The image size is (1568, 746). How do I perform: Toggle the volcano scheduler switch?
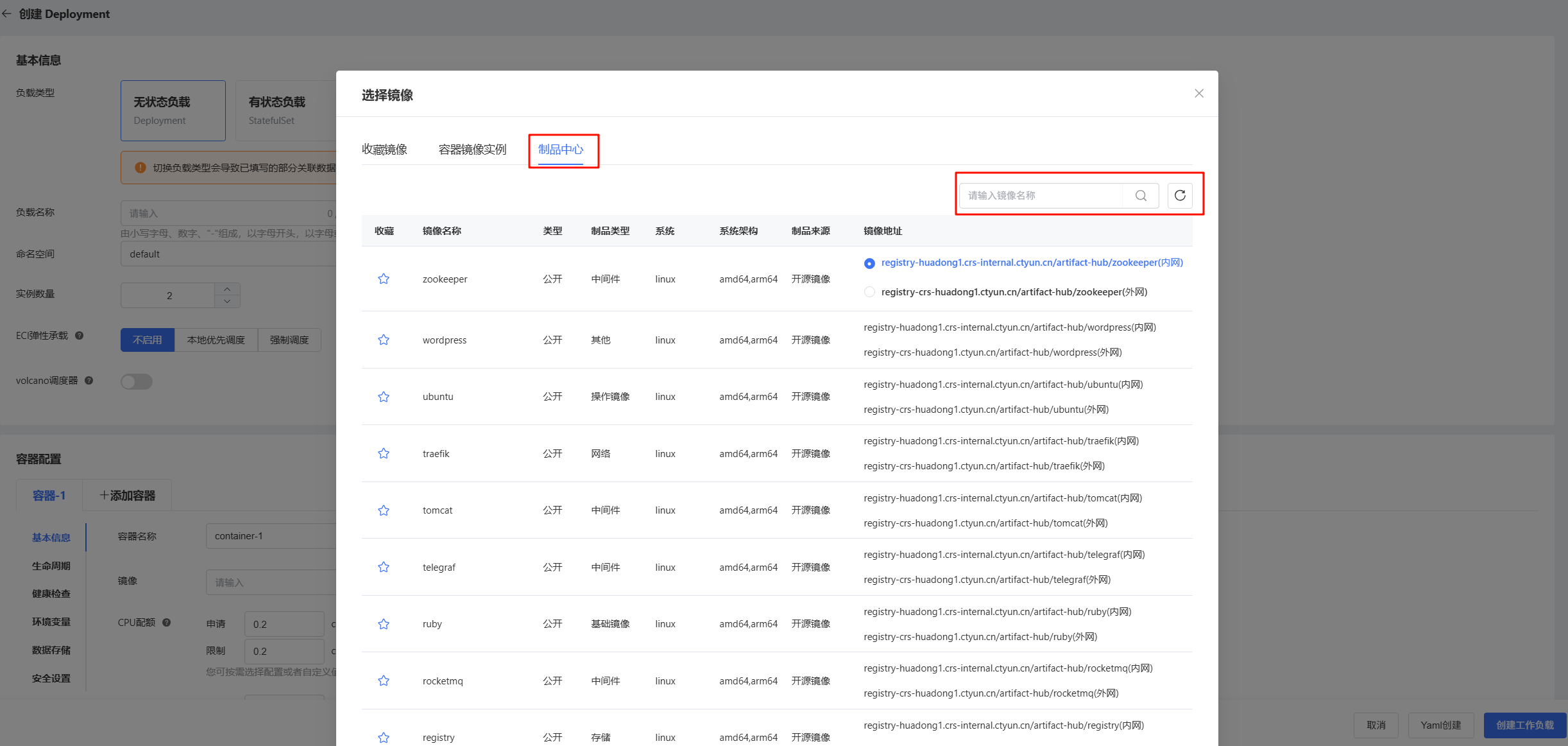click(x=137, y=382)
